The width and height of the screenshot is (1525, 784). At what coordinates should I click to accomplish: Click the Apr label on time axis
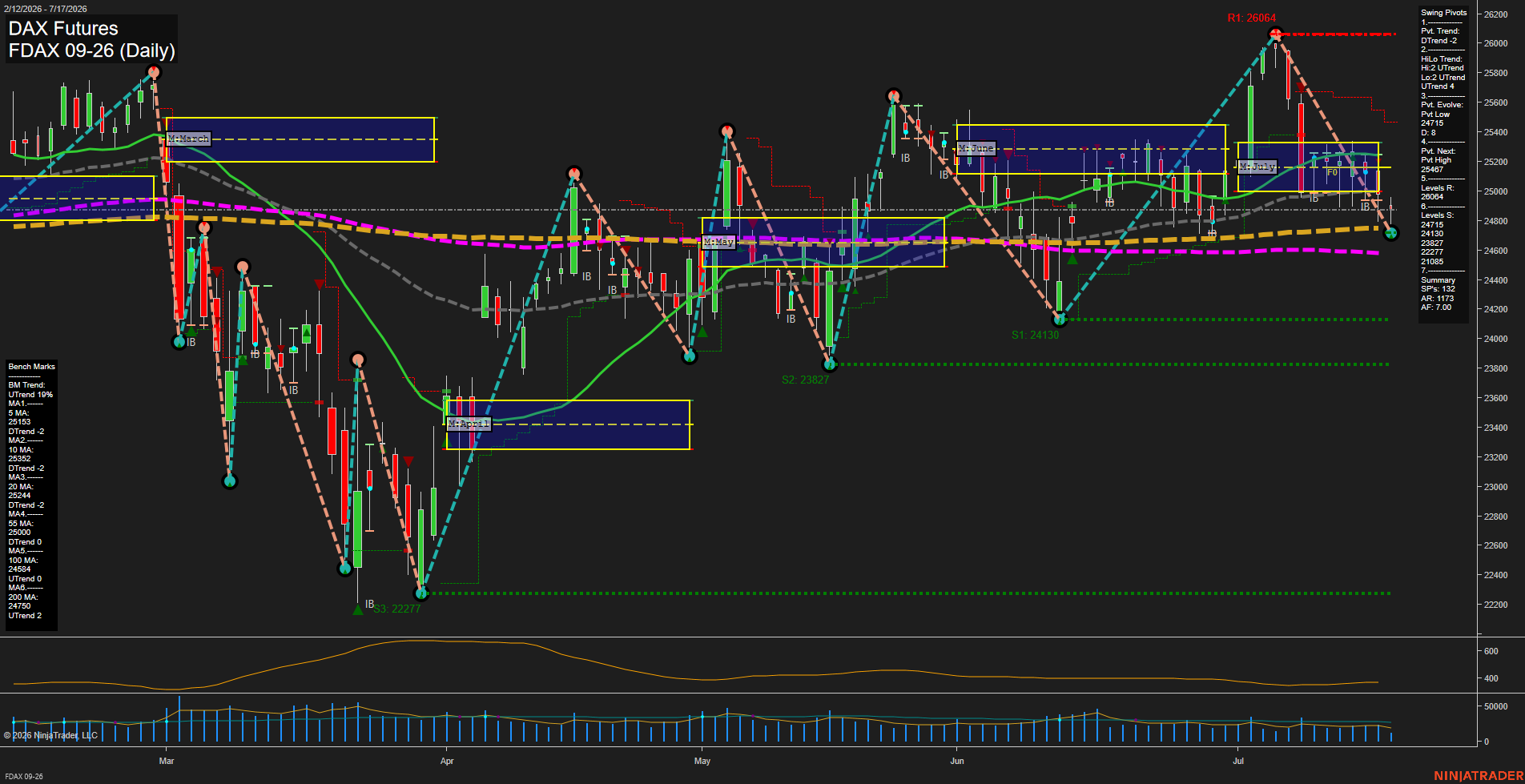click(447, 761)
